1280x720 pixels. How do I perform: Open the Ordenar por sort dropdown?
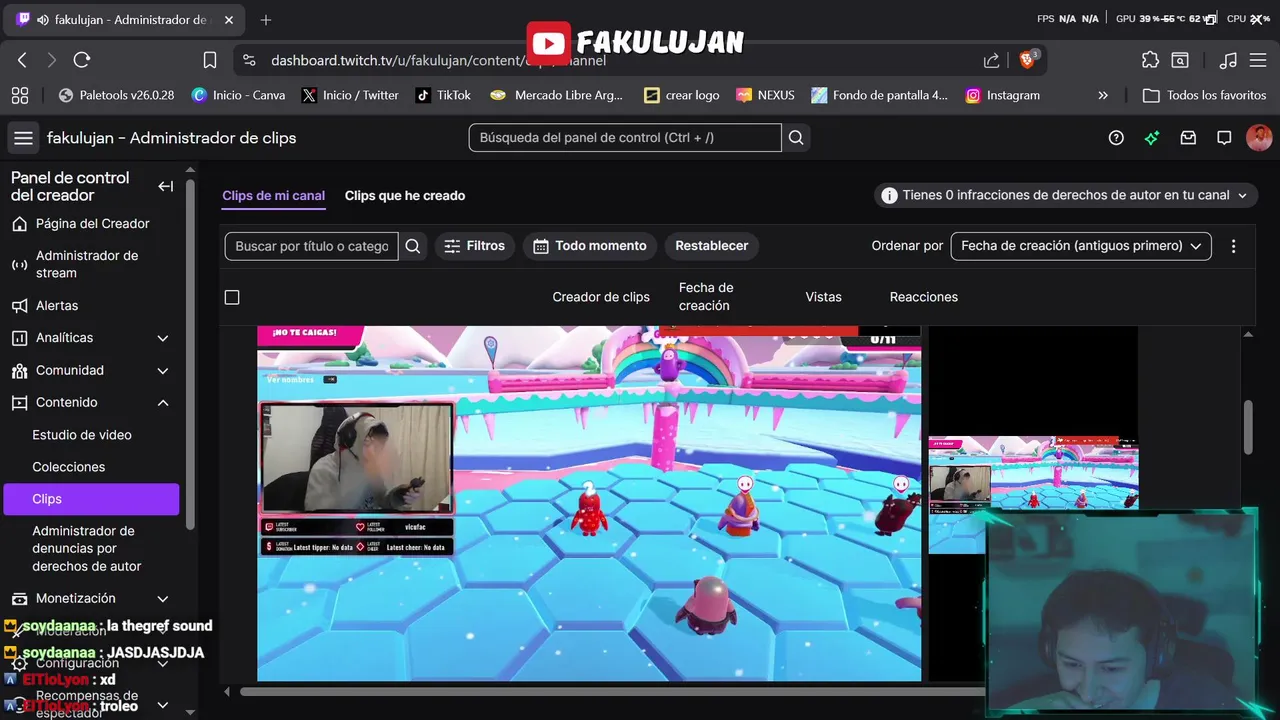coord(1080,246)
